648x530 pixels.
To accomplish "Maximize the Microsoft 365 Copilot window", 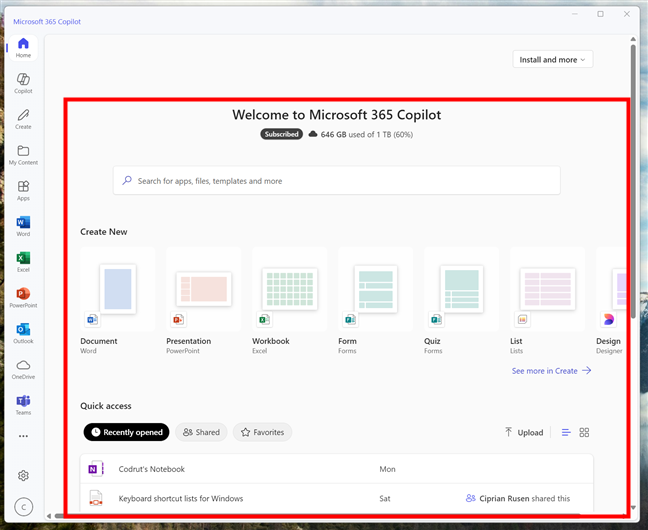I will 600,14.
